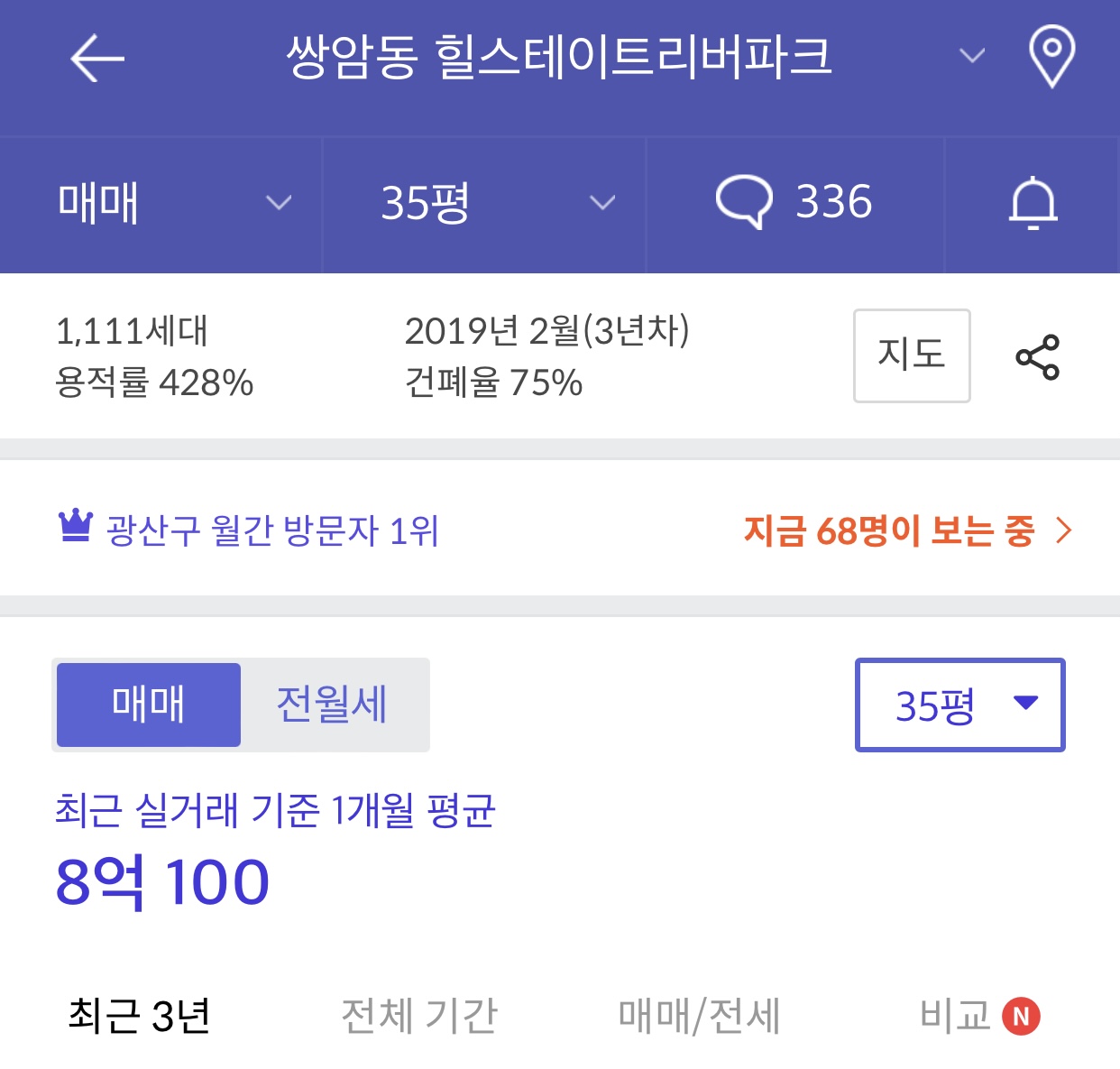This screenshot has width=1120, height=1069.
Task: Tap the 용적률 428% text
Action: (154, 382)
